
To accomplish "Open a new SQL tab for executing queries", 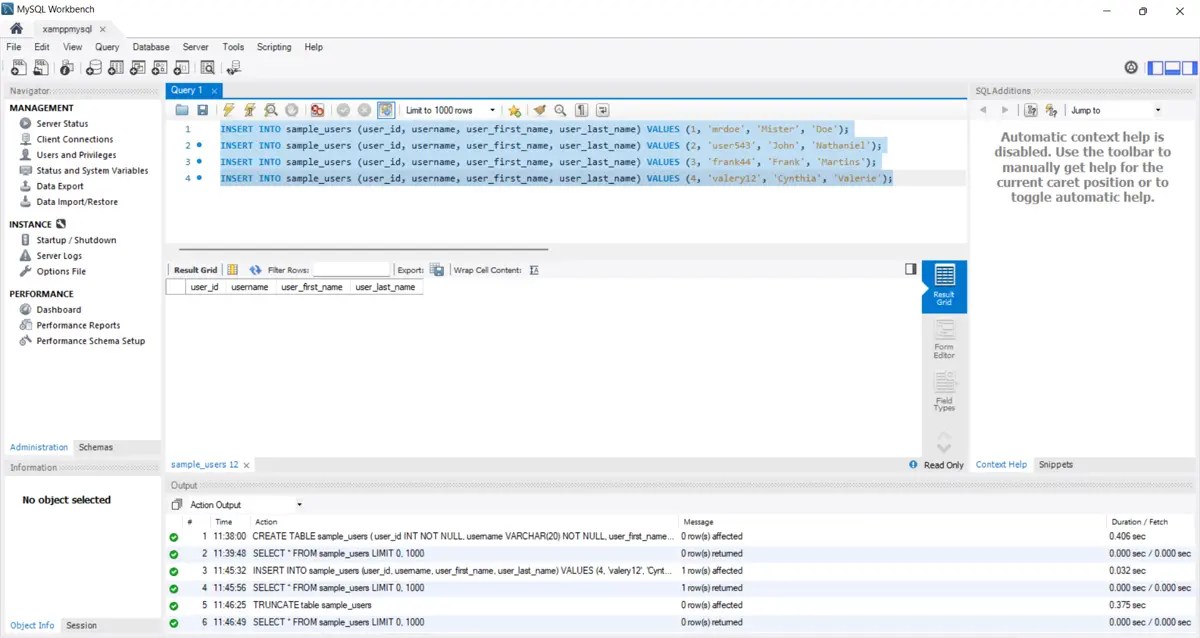I will 17,66.
